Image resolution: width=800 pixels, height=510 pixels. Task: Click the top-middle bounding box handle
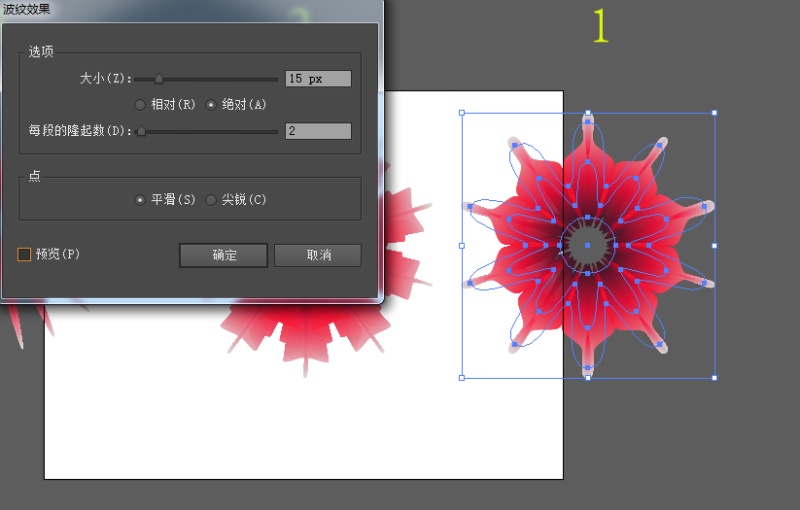588,113
